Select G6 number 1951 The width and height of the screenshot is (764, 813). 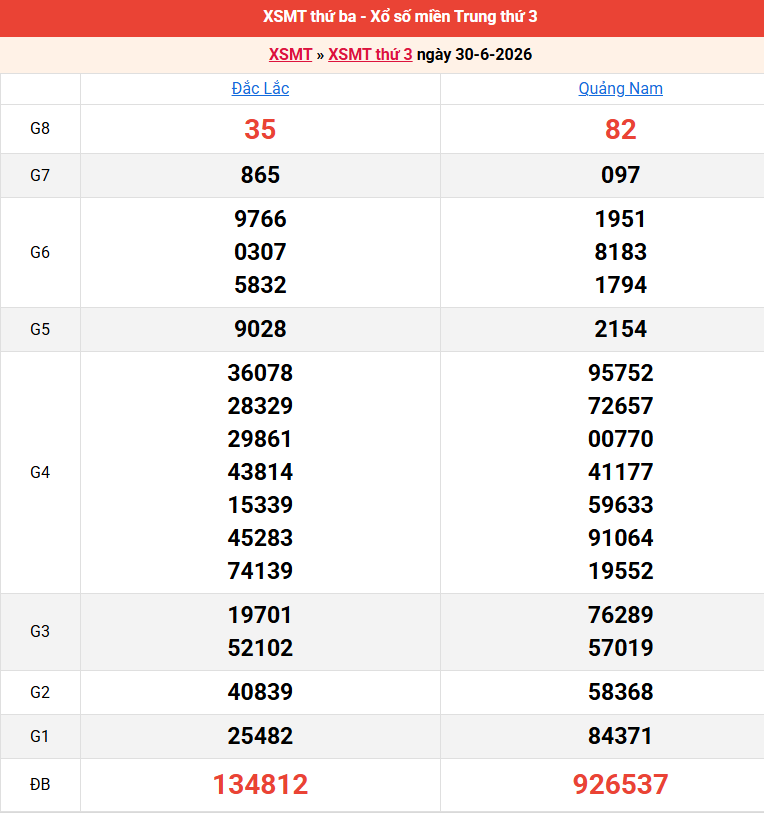[620, 219]
